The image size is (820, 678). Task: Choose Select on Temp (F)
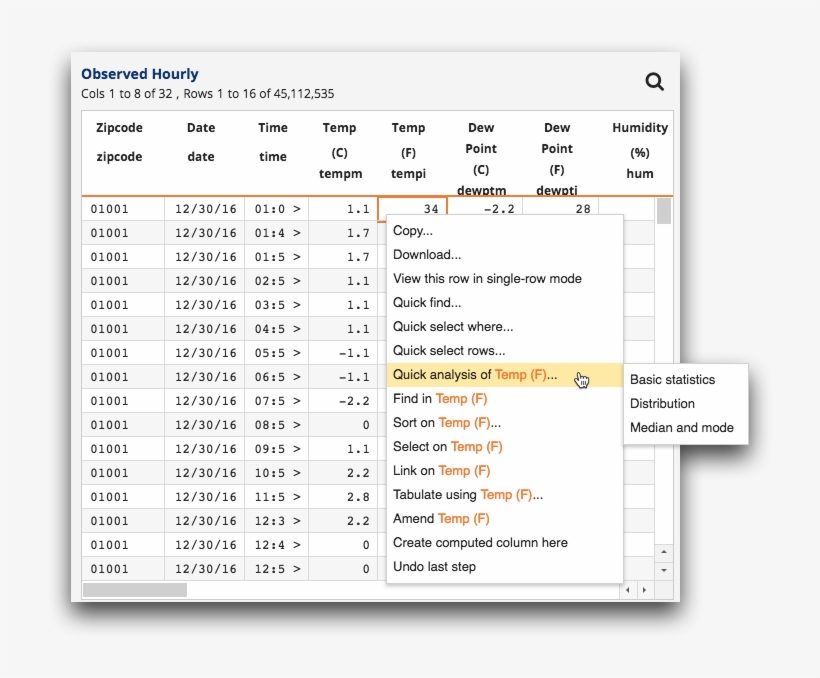click(505, 447)
